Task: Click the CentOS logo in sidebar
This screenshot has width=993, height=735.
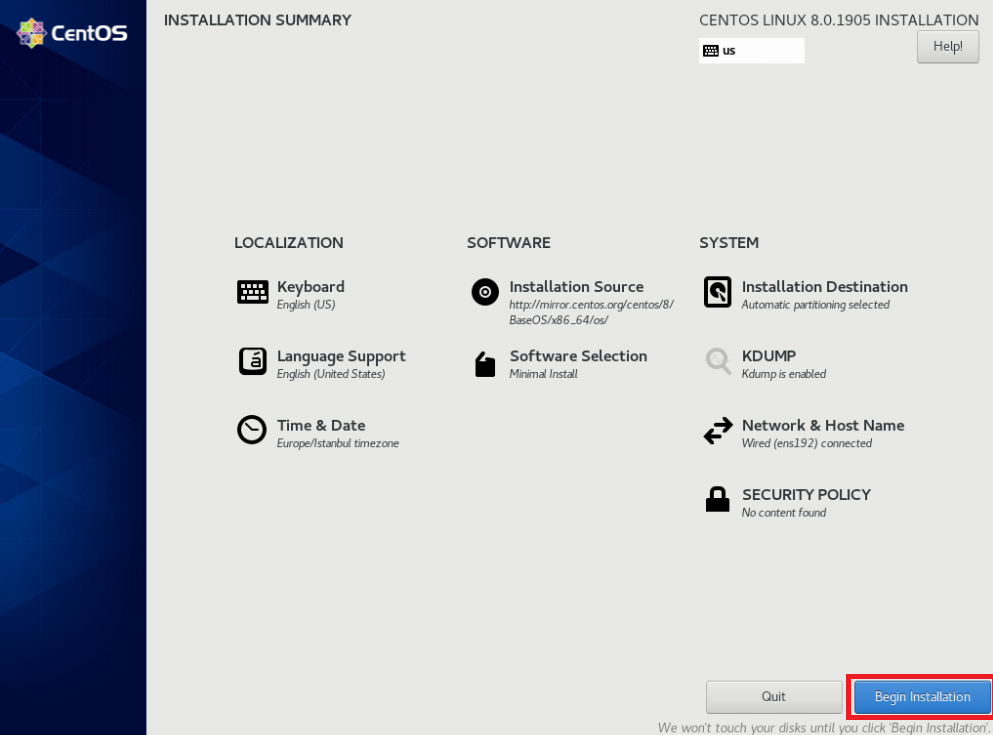Action: point(72,33)
